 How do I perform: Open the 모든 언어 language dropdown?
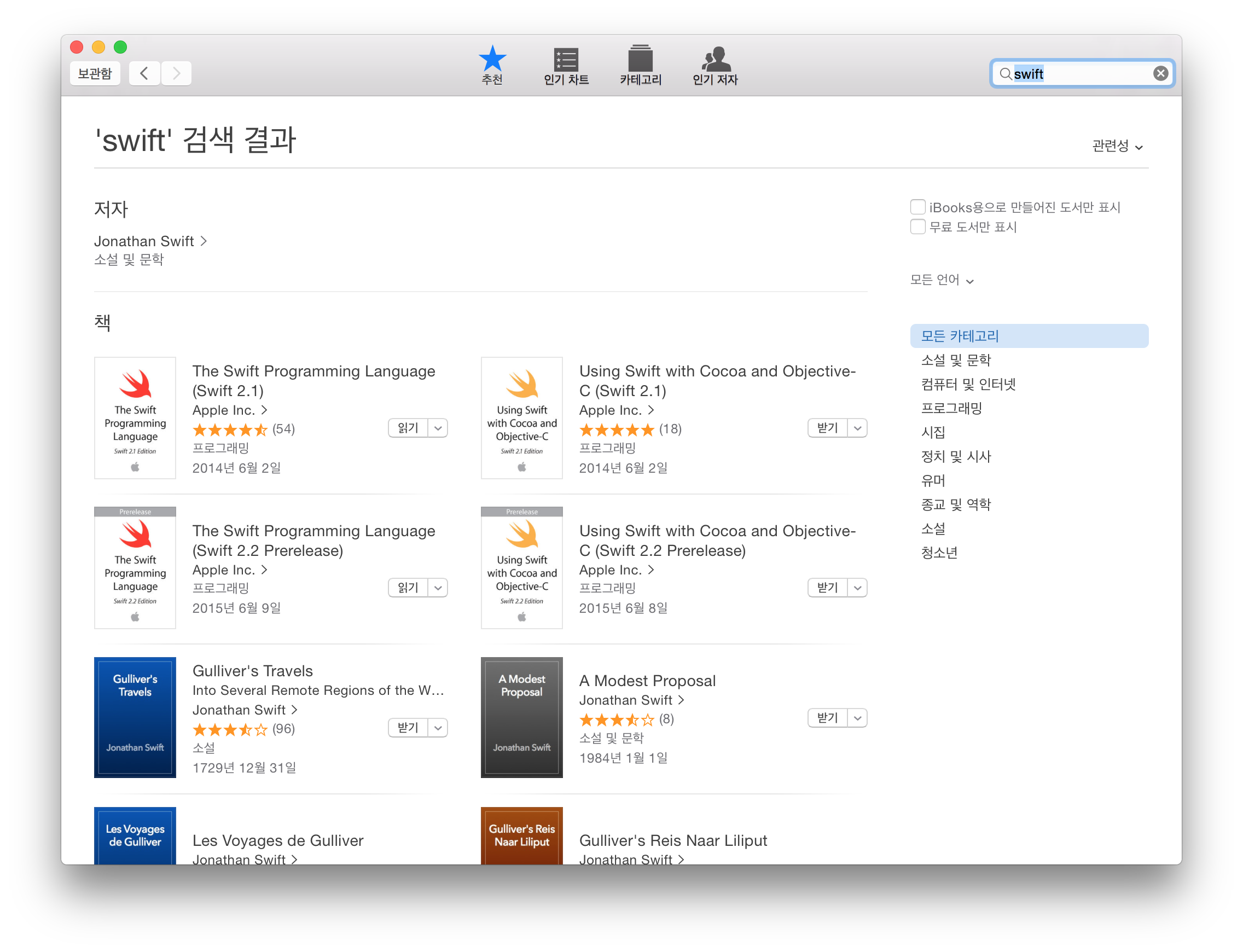941,280
